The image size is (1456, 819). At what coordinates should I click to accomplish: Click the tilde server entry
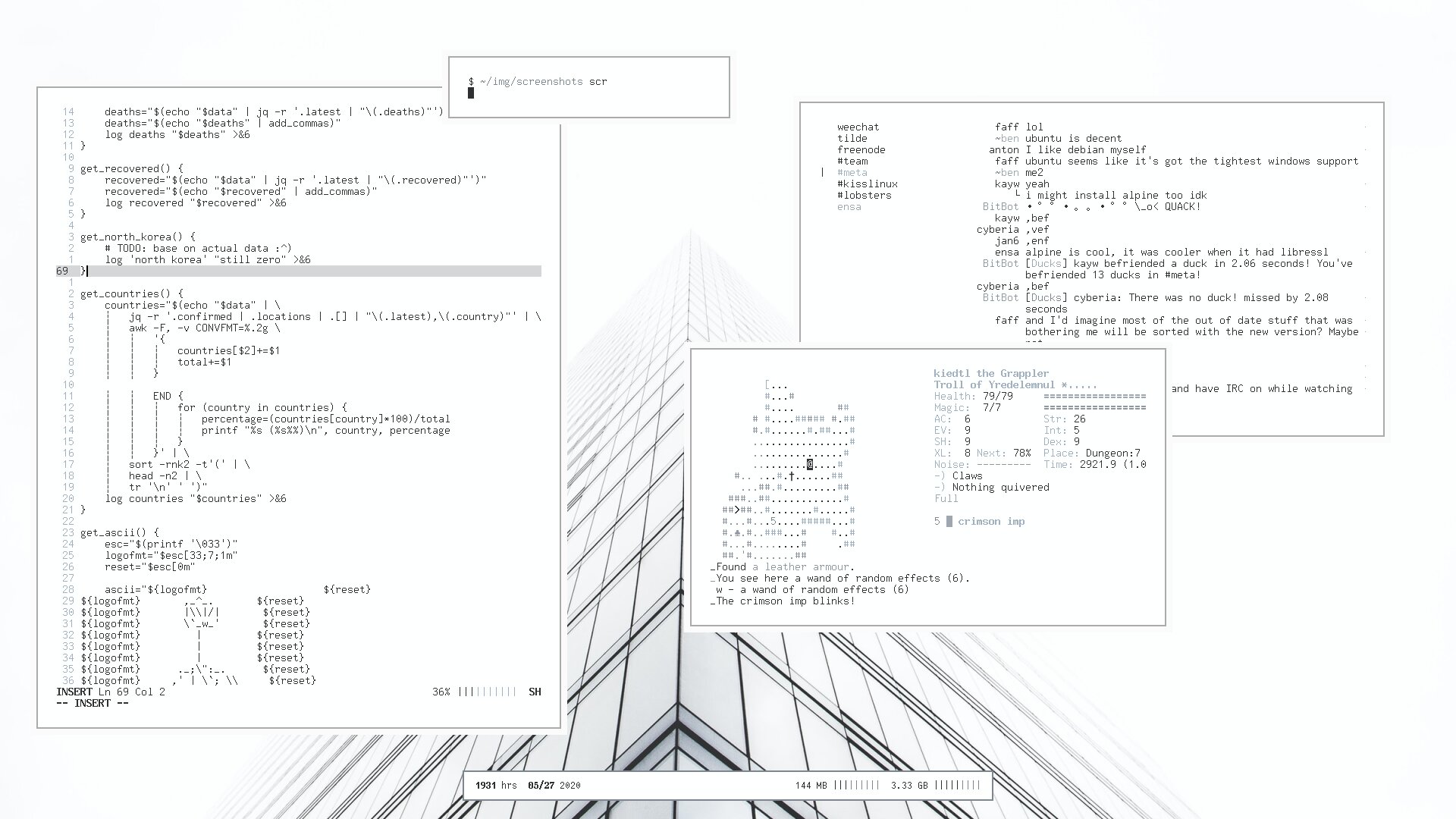[852, 138]
